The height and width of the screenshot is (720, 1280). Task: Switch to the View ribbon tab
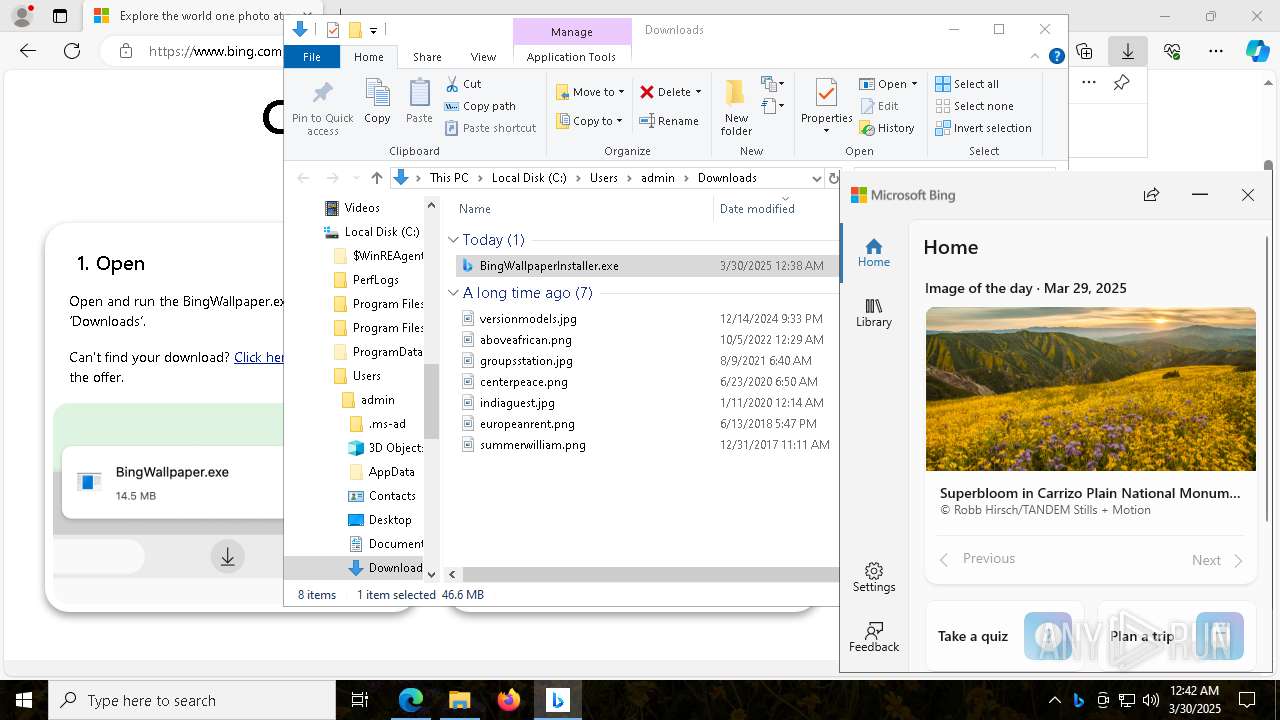click(x=483, y=57)
